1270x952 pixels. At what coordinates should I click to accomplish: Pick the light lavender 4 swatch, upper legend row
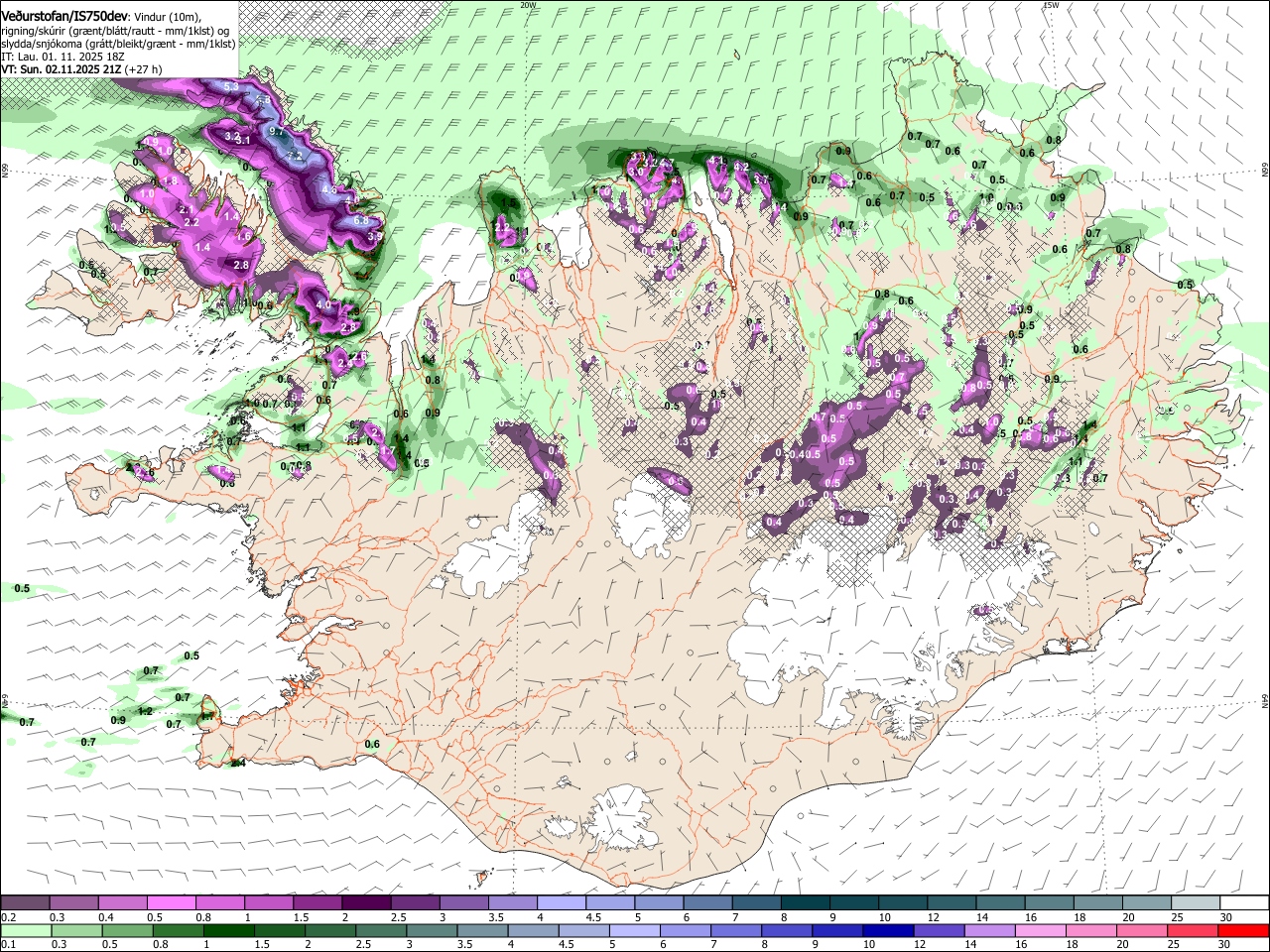561,902
